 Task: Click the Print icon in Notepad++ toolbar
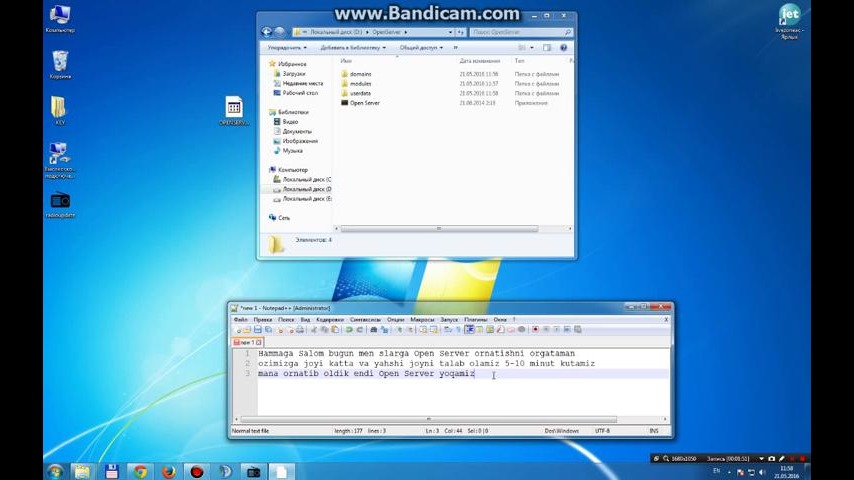301,330
